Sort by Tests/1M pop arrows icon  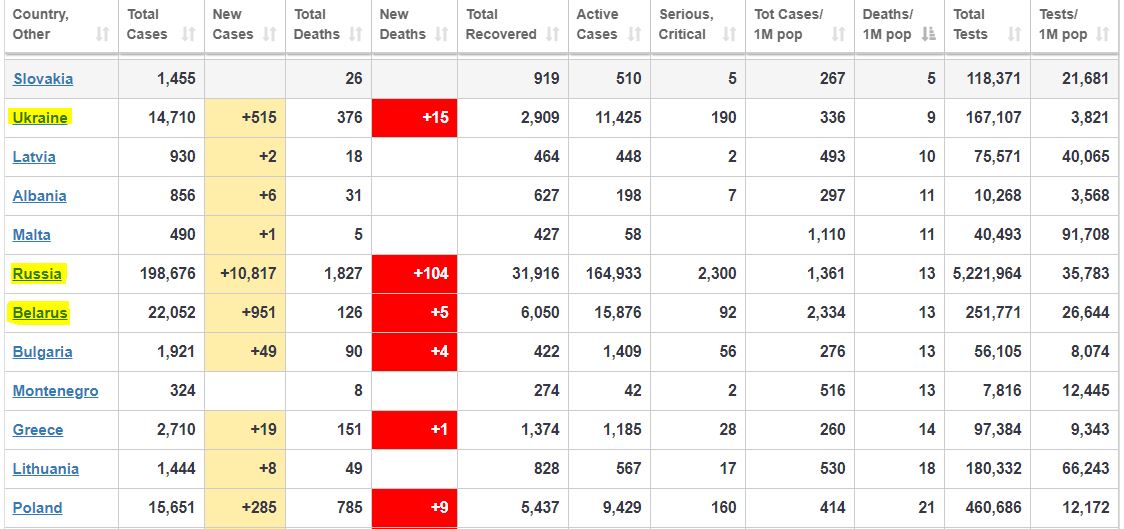[x=1102, y=35]
